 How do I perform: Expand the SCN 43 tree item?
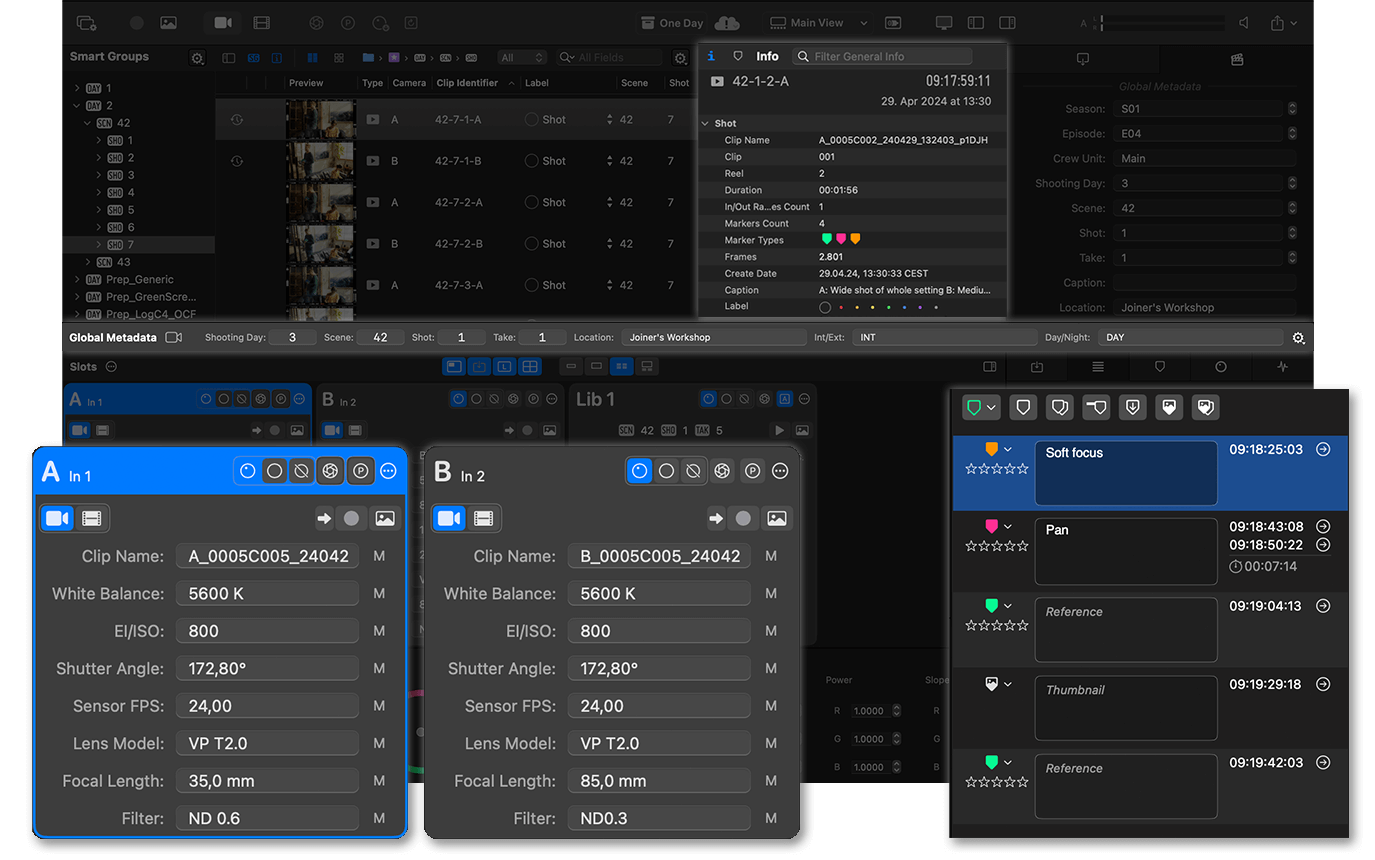pos(89,262)
